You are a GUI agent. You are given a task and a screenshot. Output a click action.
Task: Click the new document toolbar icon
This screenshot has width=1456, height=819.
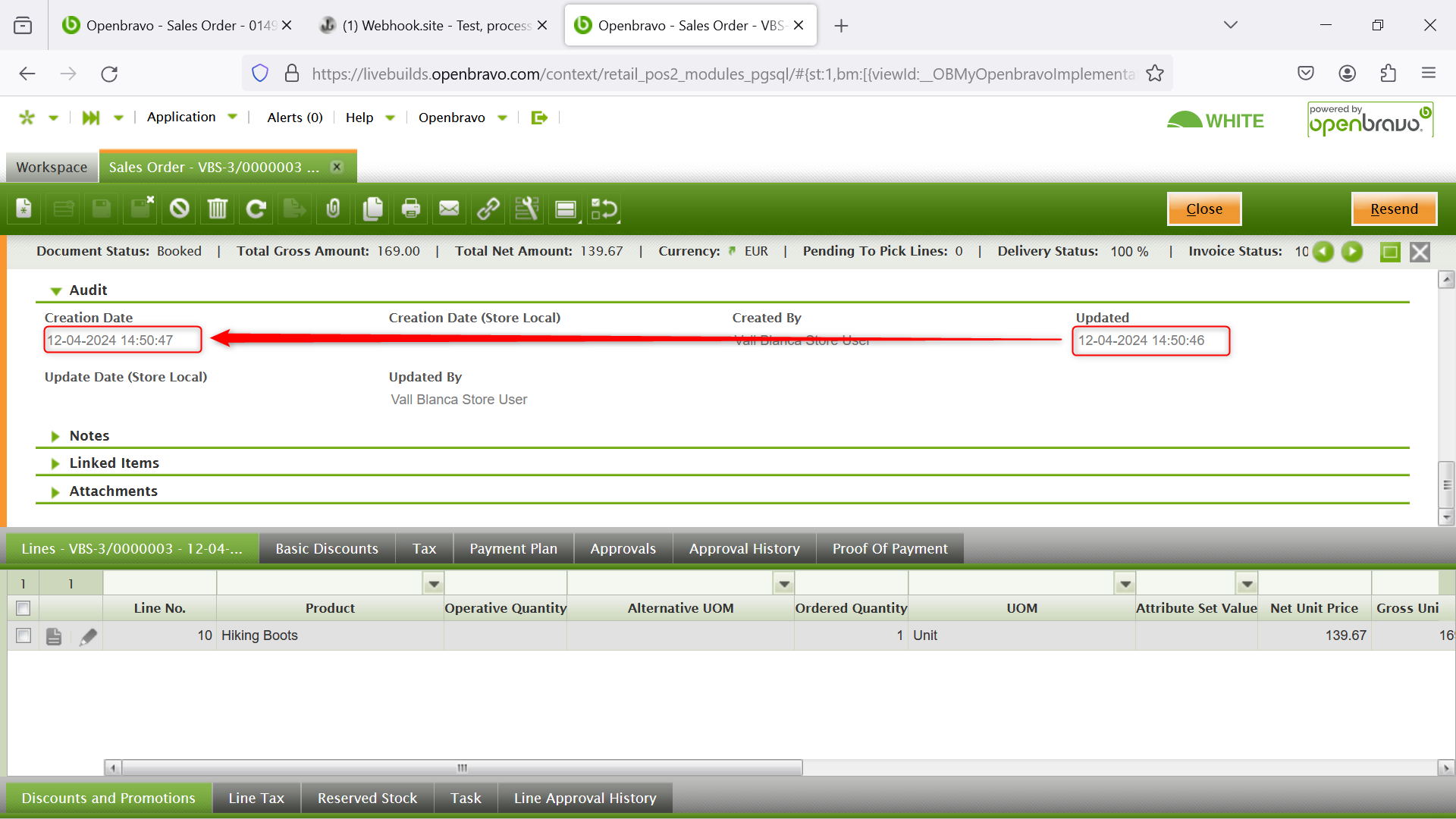click(x=24, y=209)
